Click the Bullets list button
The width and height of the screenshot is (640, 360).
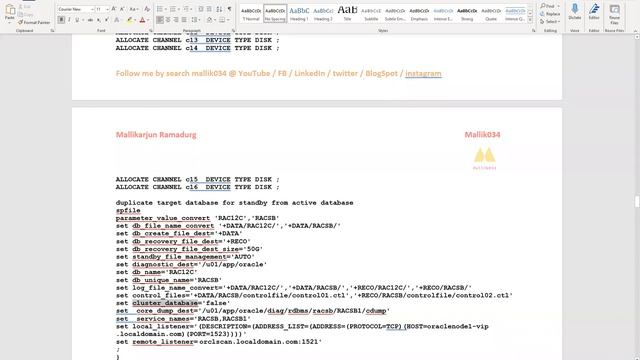coord(160,9)
